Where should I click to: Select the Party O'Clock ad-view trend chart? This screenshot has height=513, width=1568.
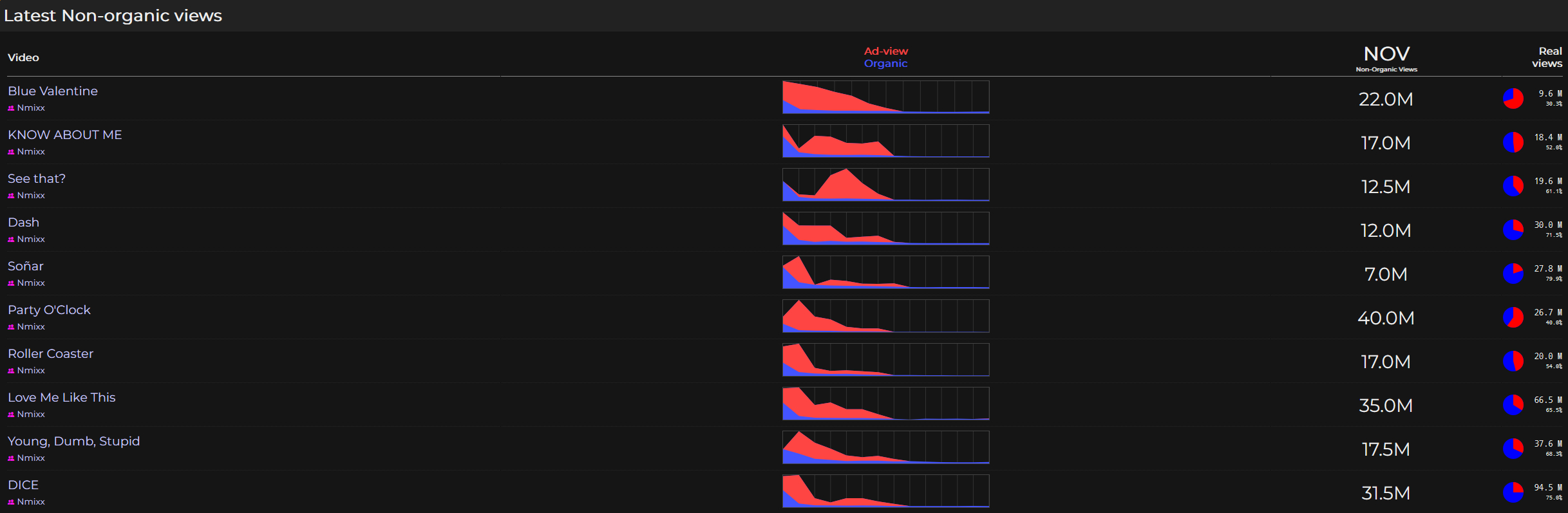click(886, 316)
